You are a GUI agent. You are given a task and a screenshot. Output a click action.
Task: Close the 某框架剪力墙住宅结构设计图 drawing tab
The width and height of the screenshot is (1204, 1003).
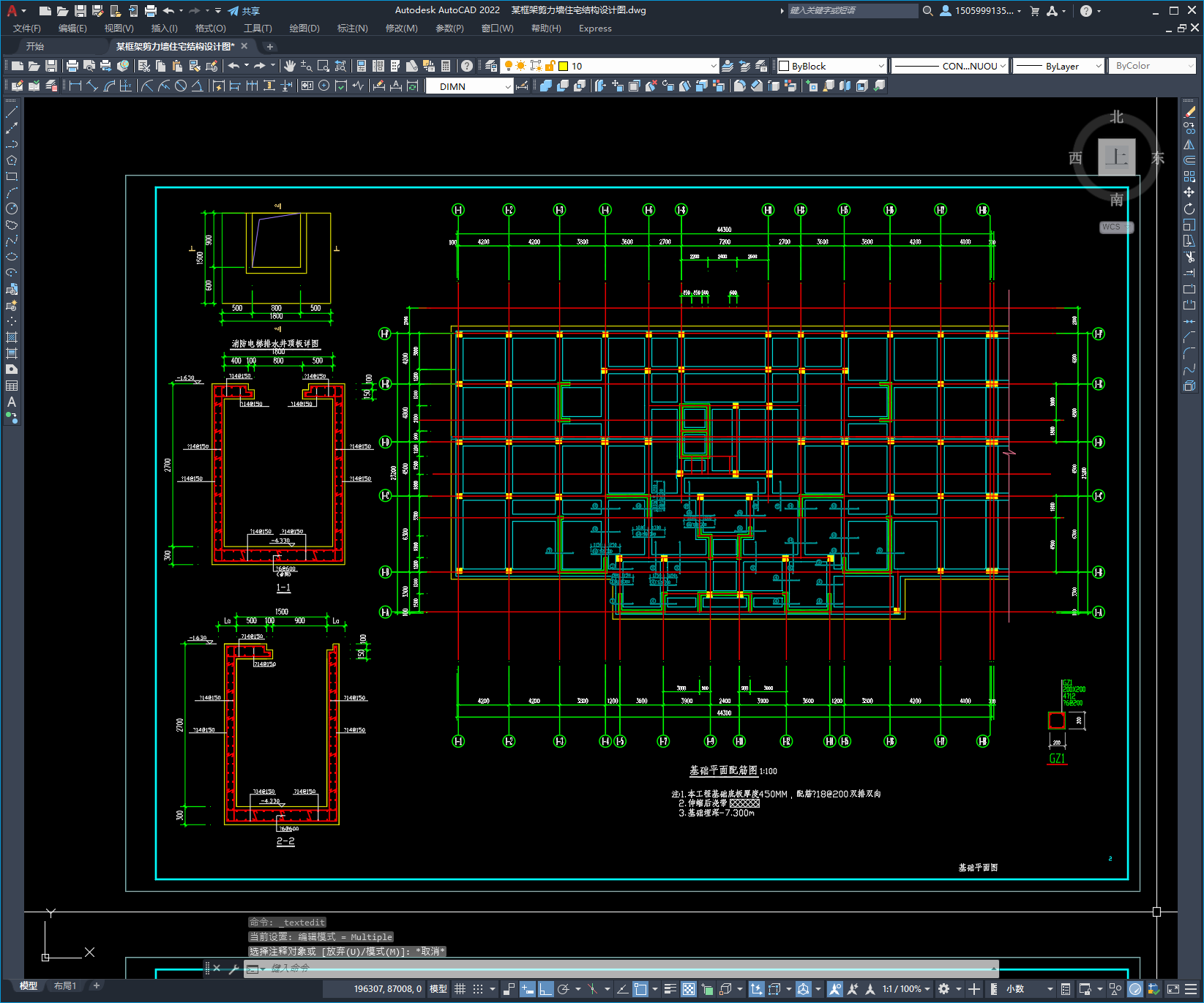[245, 46]
